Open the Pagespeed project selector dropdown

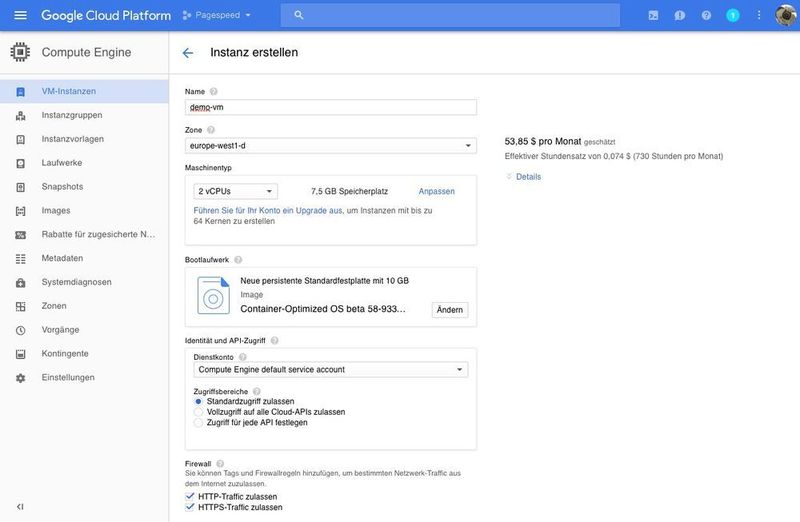(x=216, y=15)
